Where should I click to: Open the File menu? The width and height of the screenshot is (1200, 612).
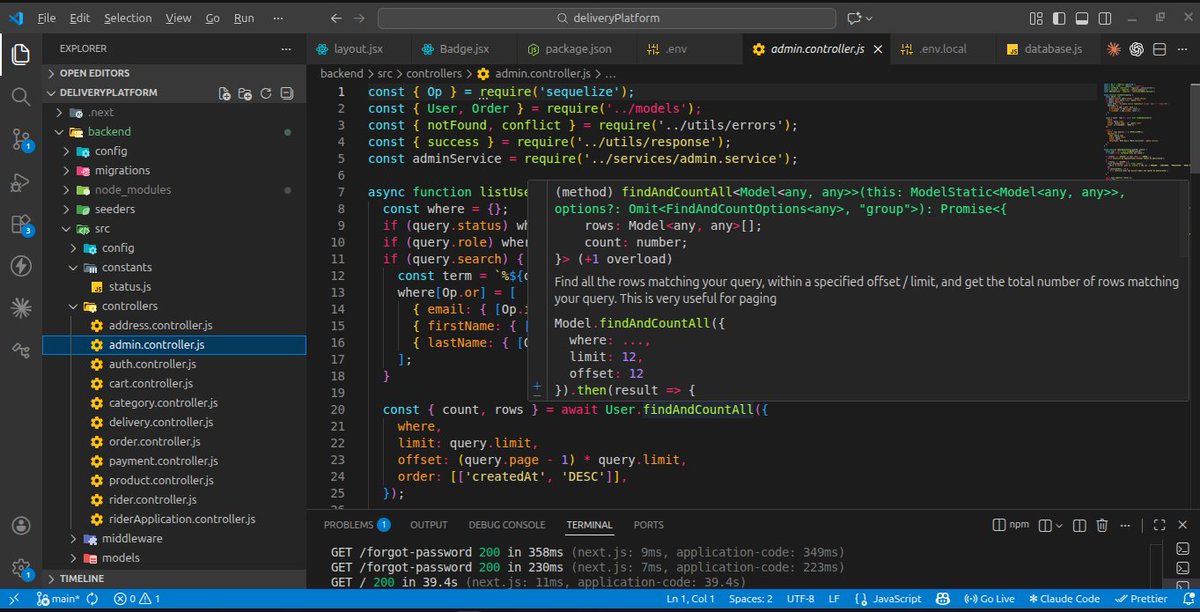[48, 18]
